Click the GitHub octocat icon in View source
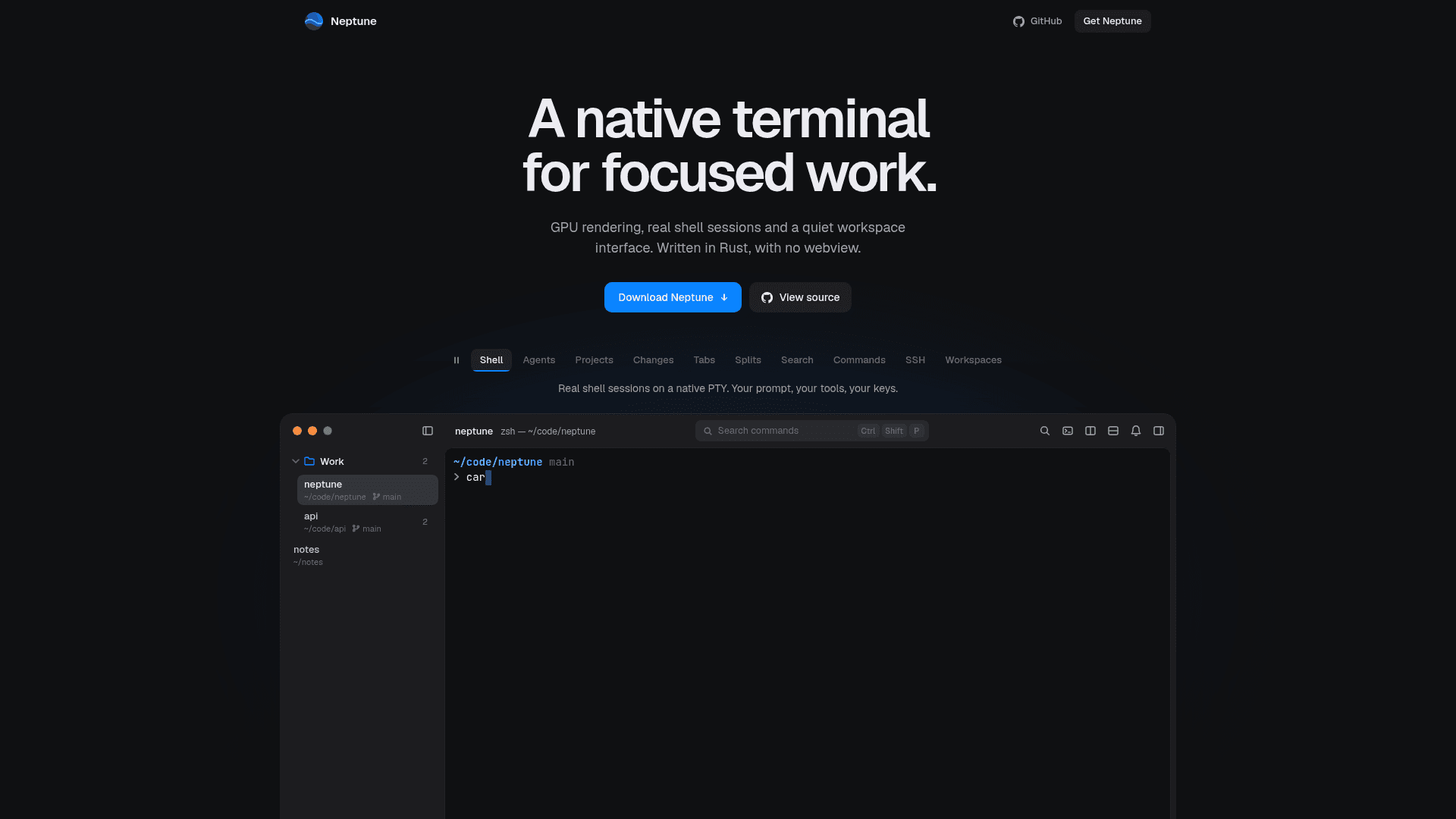 click(767, 297)
